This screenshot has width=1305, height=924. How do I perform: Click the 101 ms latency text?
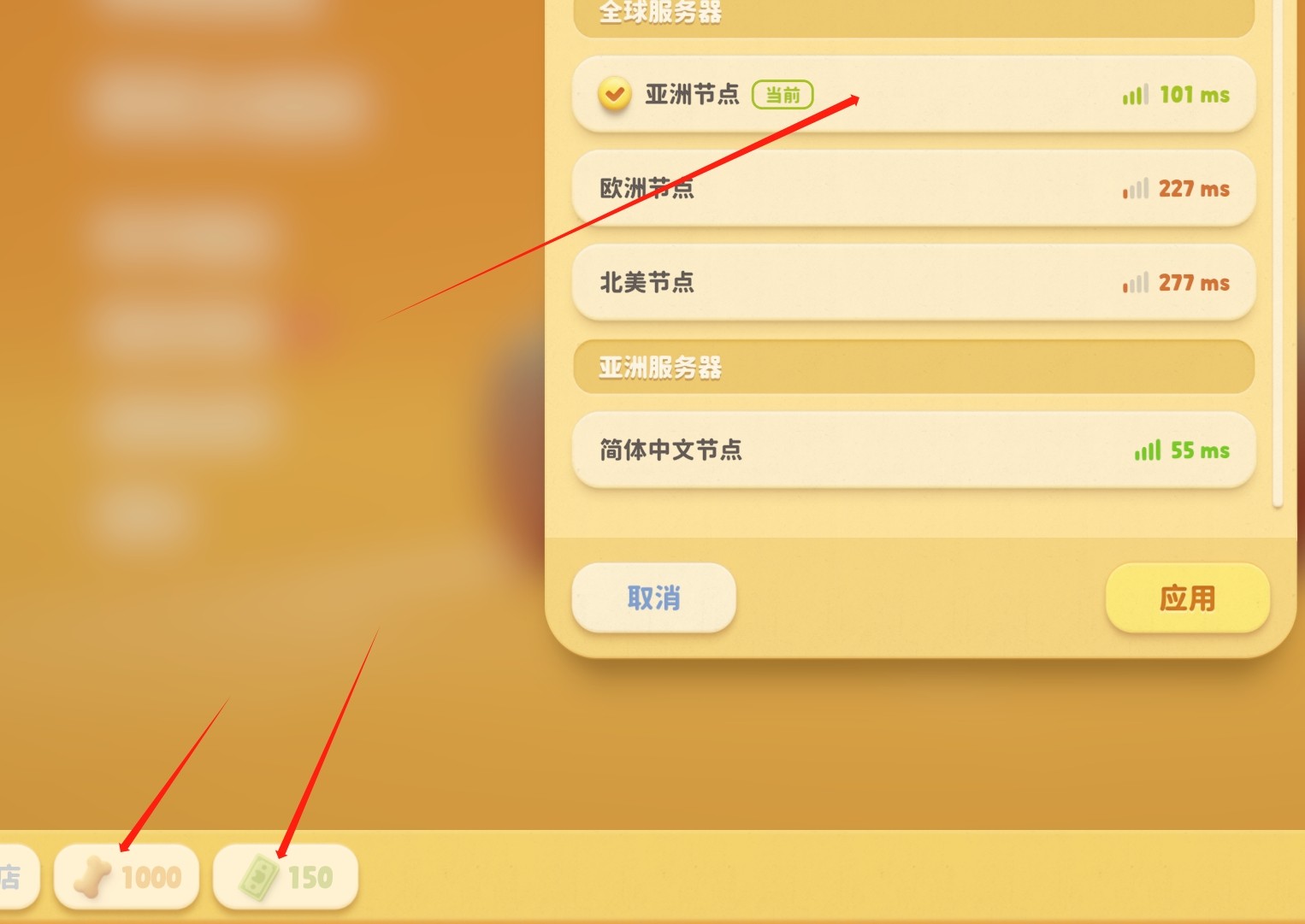point(1195,94)
